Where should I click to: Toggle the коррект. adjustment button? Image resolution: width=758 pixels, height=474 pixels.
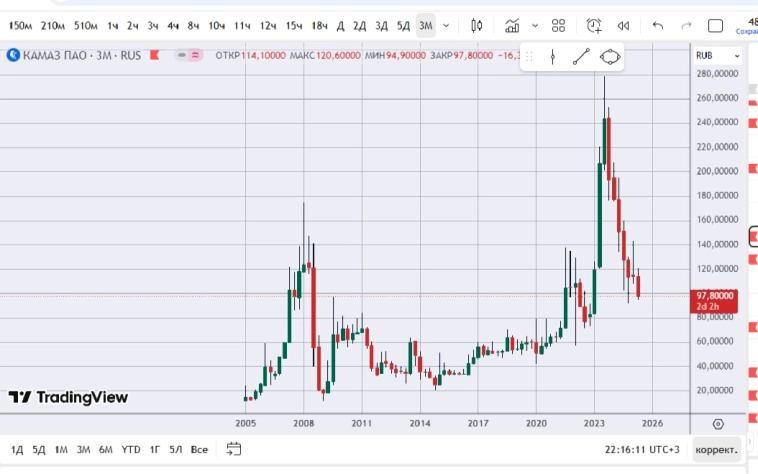tap(716, 450)
